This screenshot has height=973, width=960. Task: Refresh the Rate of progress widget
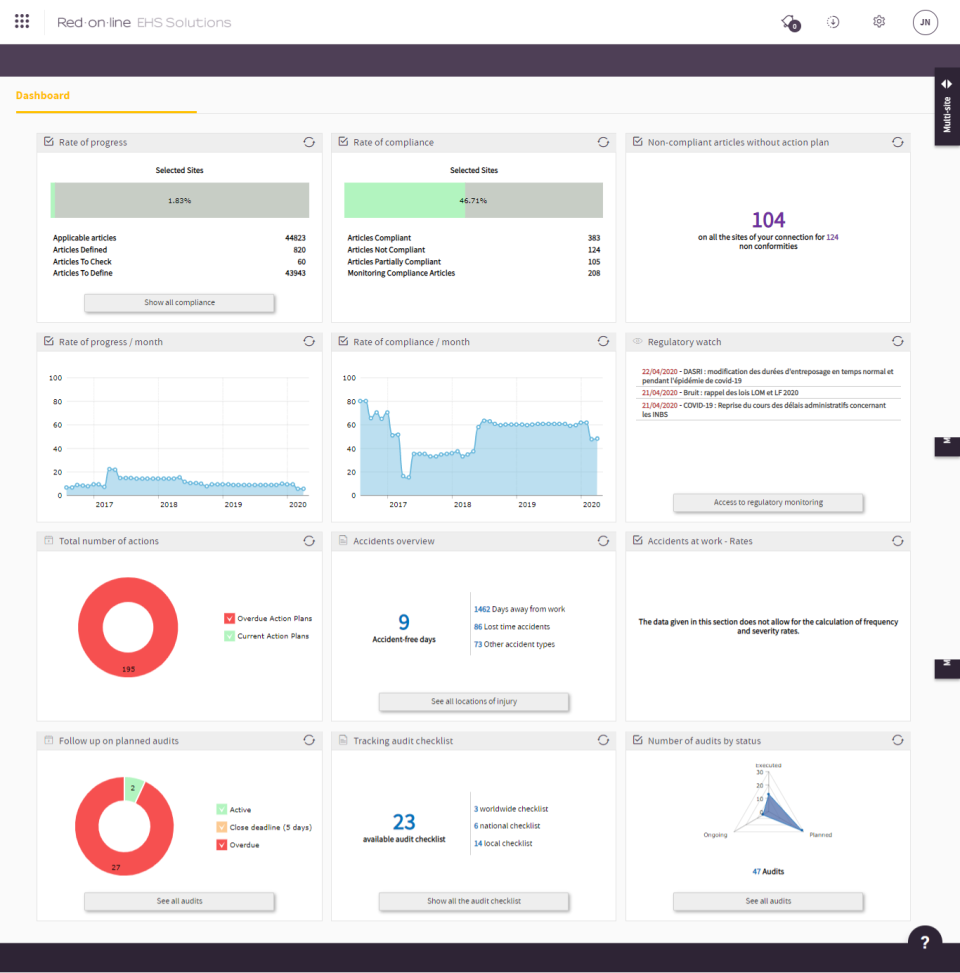(x=309, y=142)
